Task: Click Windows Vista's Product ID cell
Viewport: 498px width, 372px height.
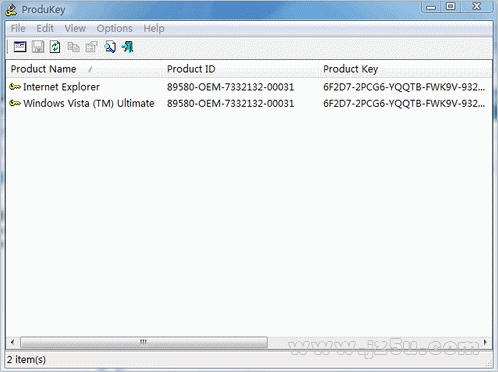Action: click(230, 103)
